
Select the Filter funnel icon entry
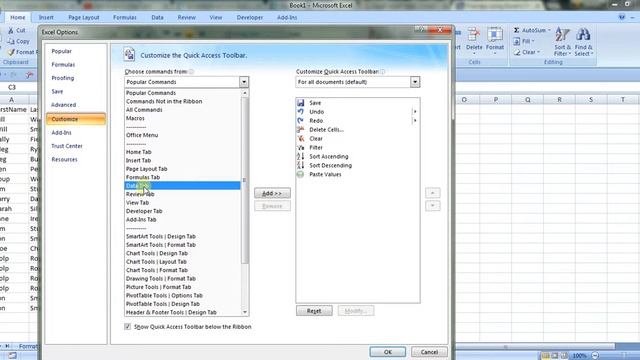tap(301, 148)
